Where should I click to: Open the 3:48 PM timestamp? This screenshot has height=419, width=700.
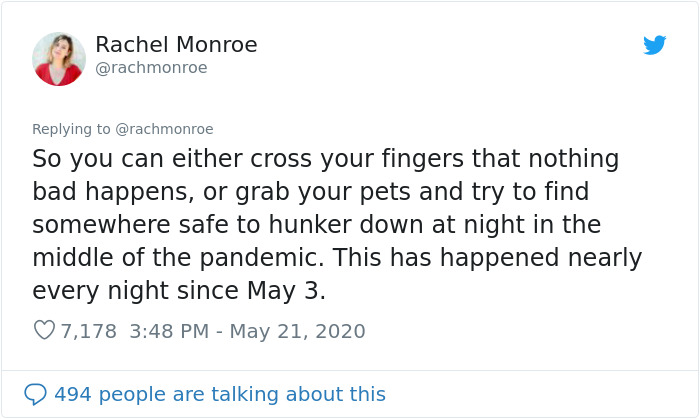tap(169, 331)
